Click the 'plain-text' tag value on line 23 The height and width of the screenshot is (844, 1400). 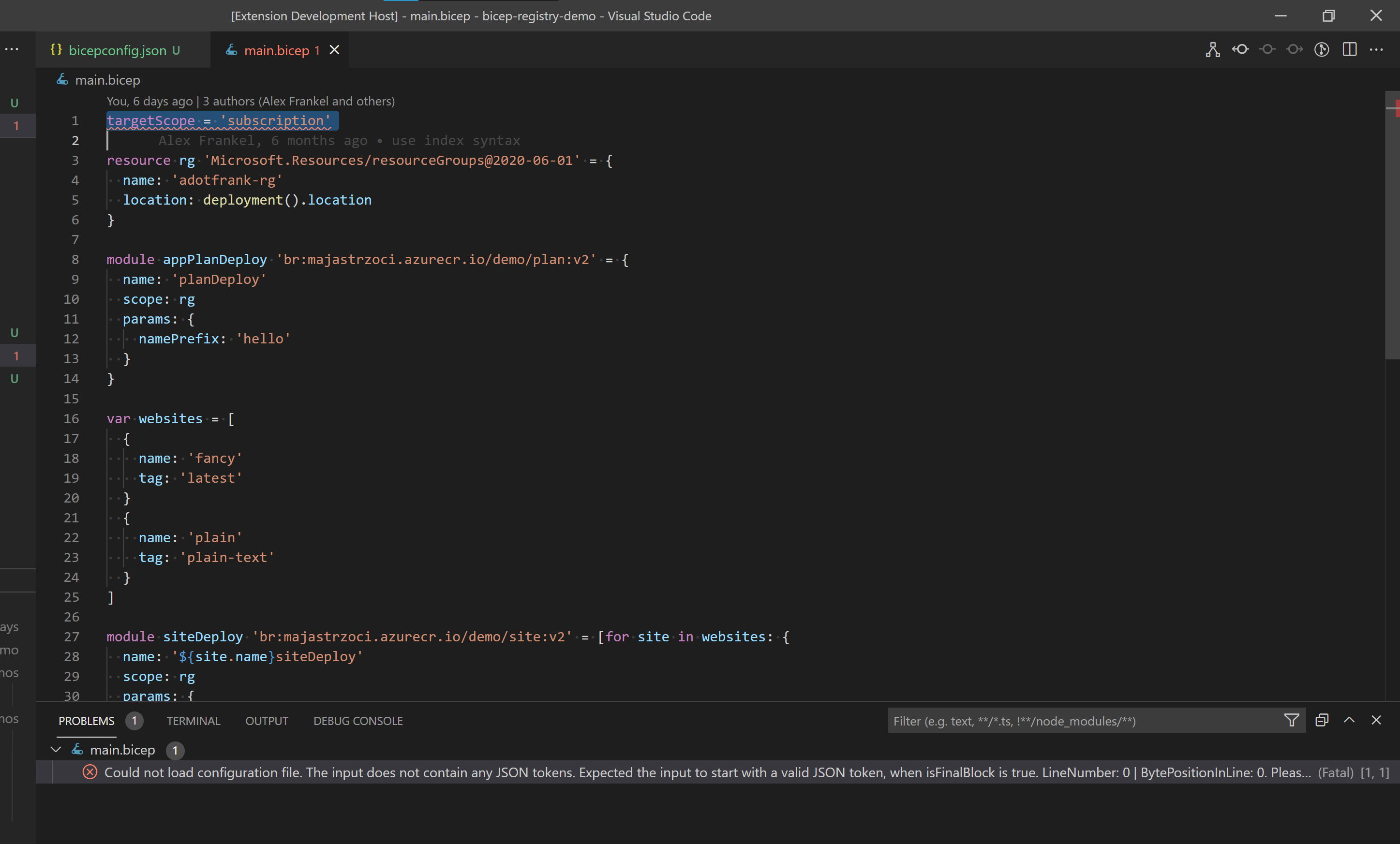pyautogui.click(x=227, y=558)
